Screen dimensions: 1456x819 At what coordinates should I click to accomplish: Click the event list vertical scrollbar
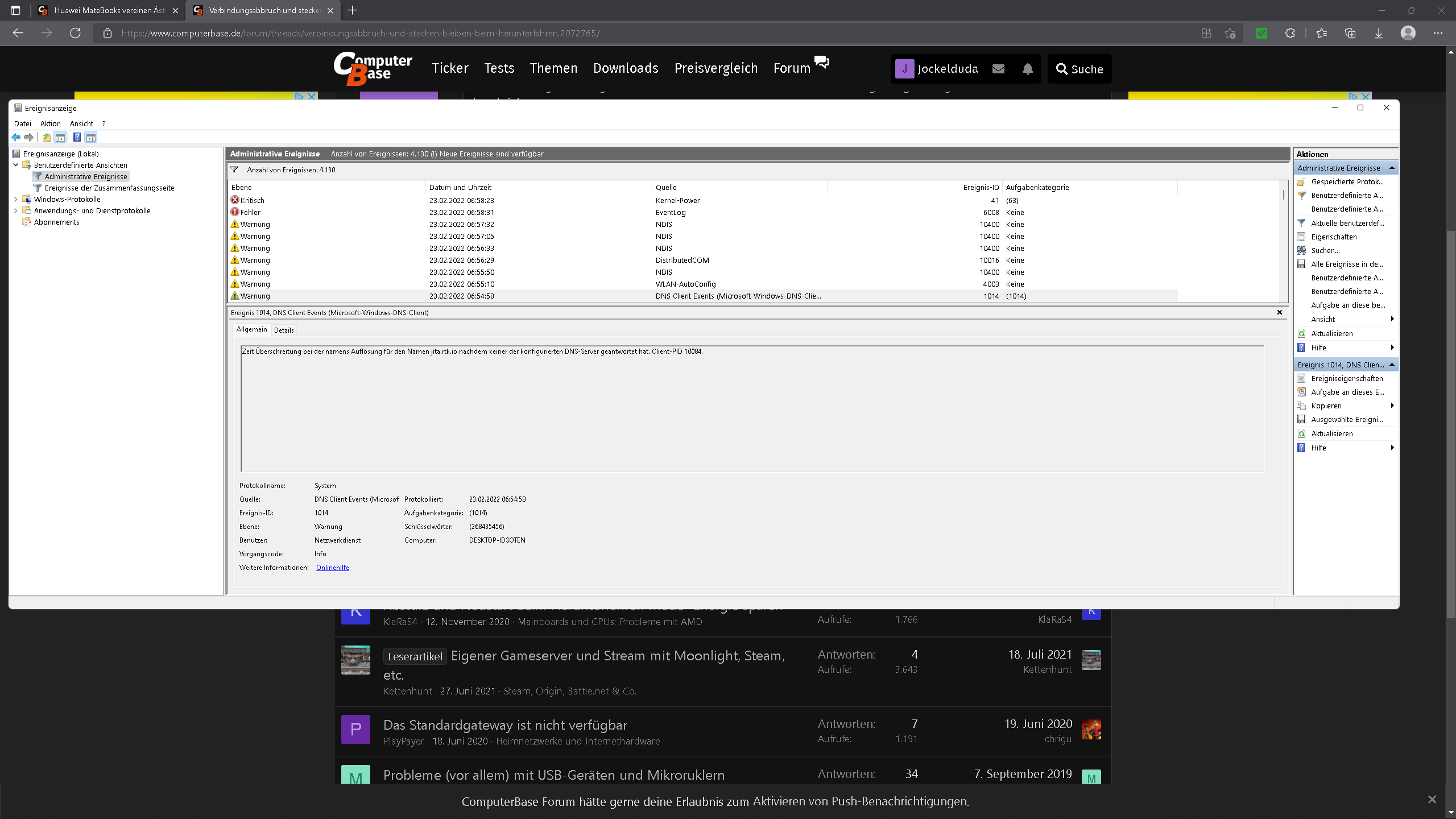tap(1283, 250)
